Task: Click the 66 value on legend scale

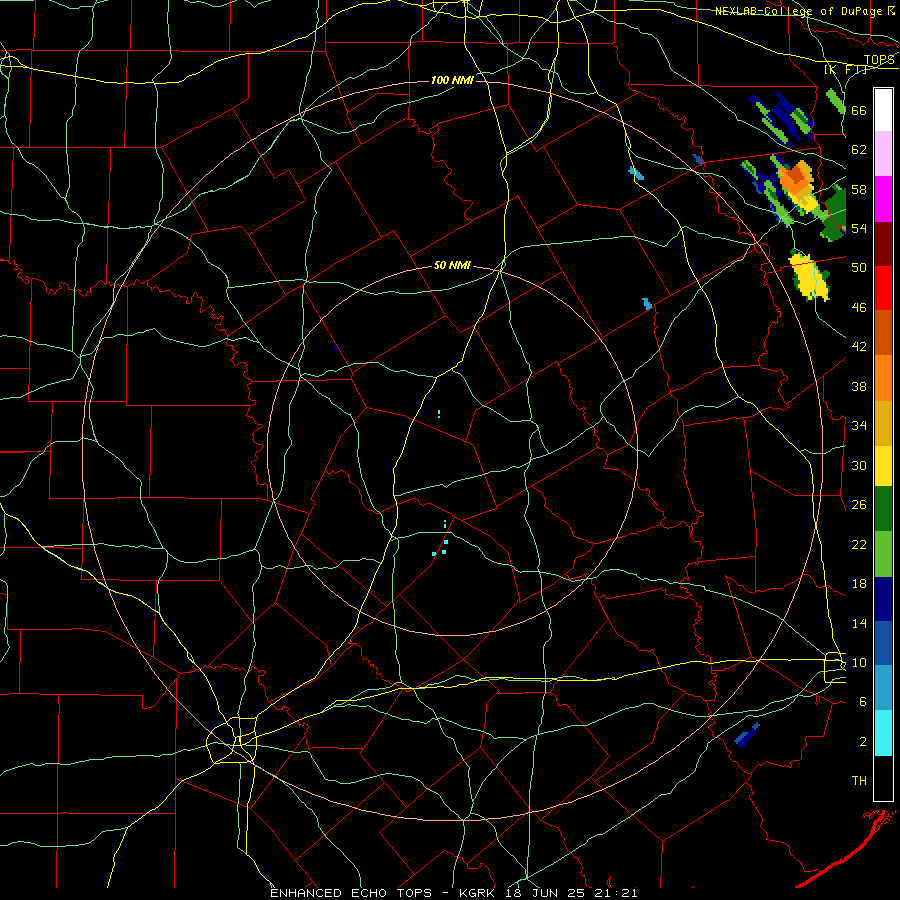Action: coord(859,111)
